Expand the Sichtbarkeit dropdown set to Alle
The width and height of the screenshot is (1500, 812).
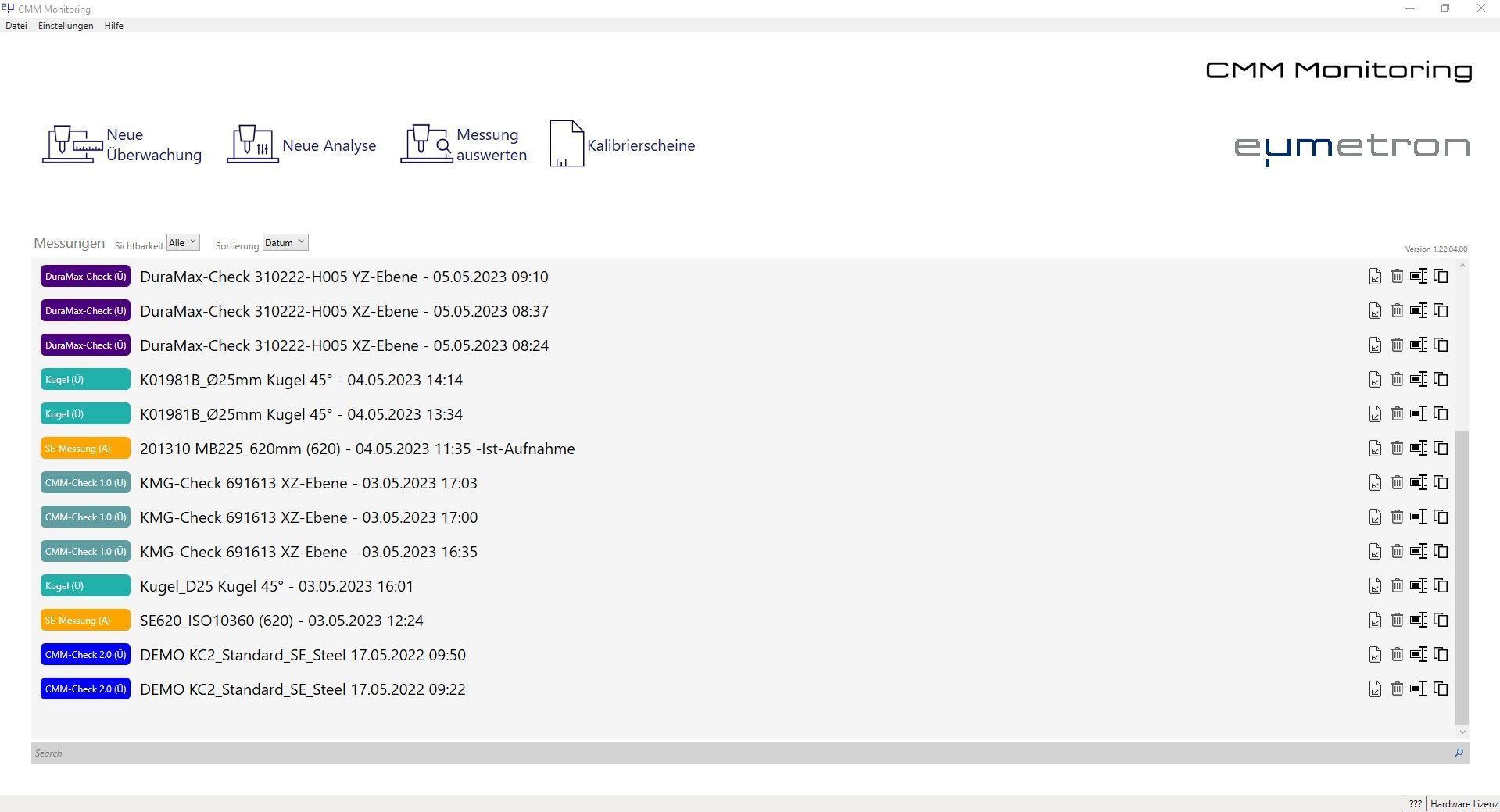(x=183, y=243)
